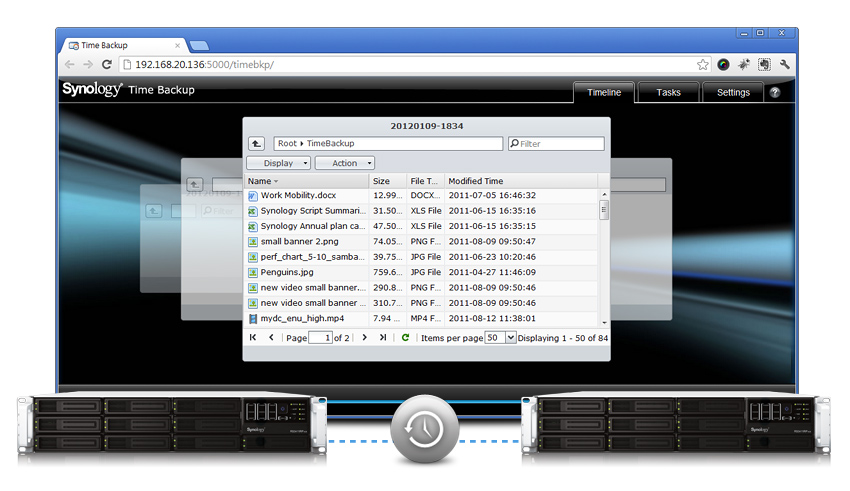The height and width of the screenshot is (491, 850).
Task: Open the Chrome wrench menu
Action: 784,64
